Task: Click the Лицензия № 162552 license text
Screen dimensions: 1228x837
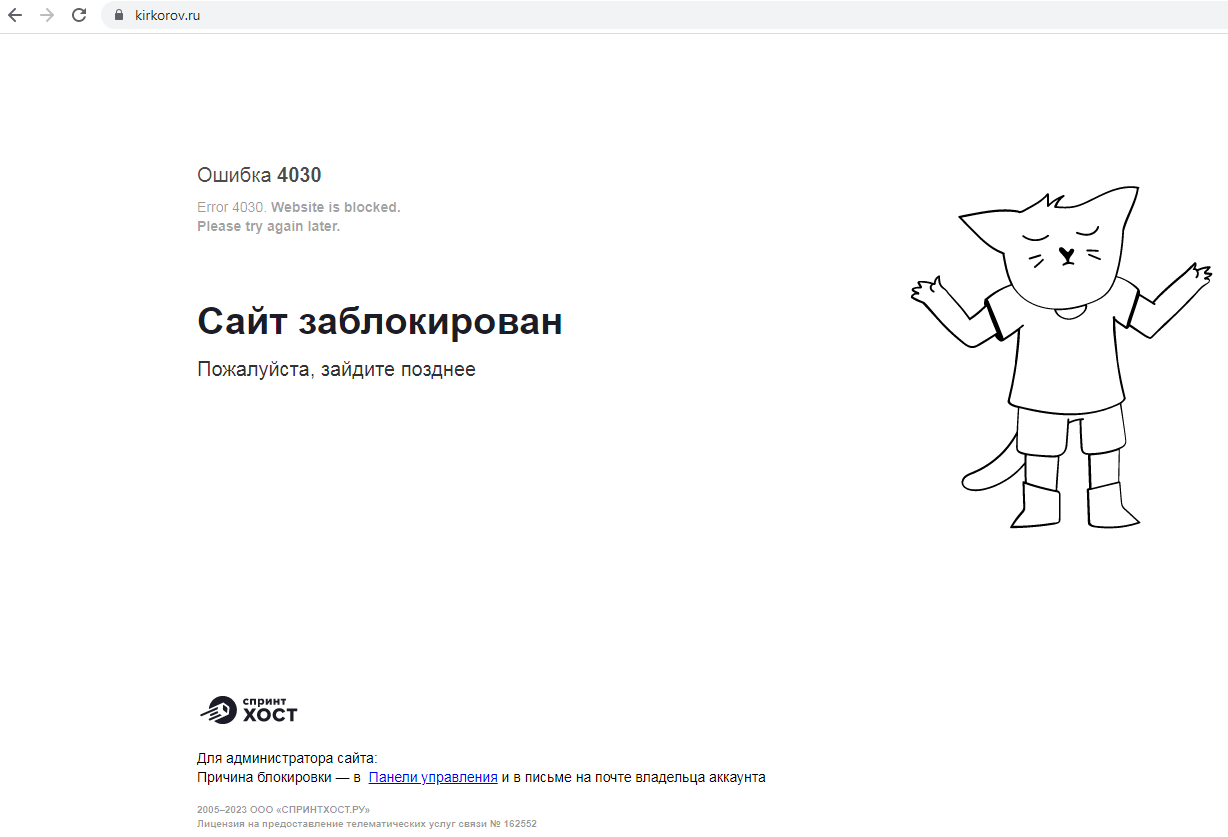Action: 366,824
